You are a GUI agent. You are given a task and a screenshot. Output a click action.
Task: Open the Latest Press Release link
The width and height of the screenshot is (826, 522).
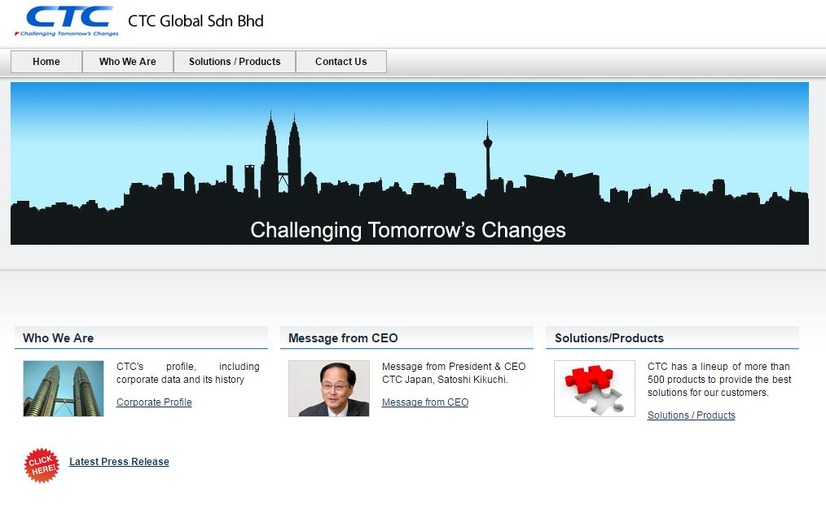click(119, 462)
